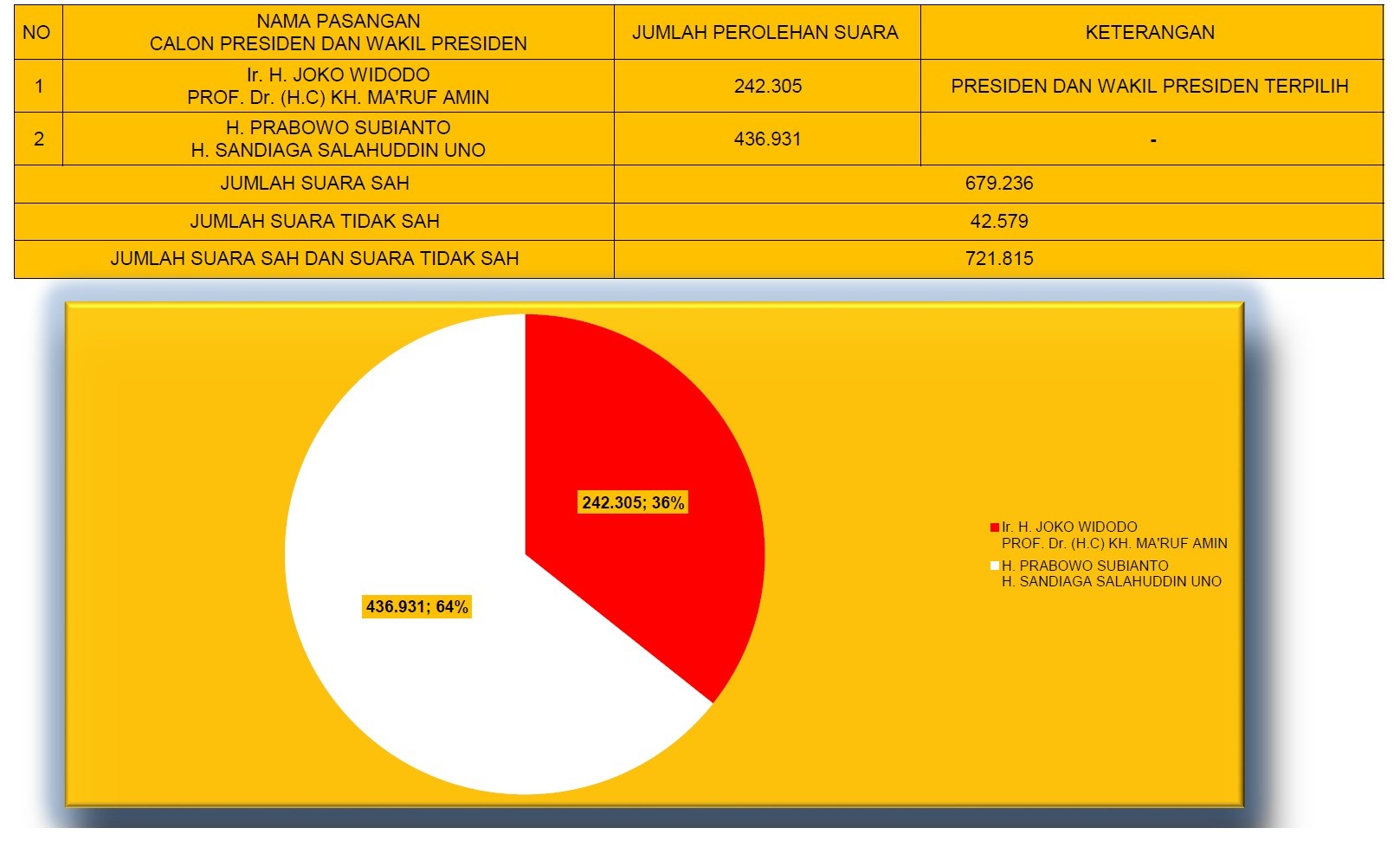Click the table cell with Joko Widodo's name
1400x841 pixels.
338,86
